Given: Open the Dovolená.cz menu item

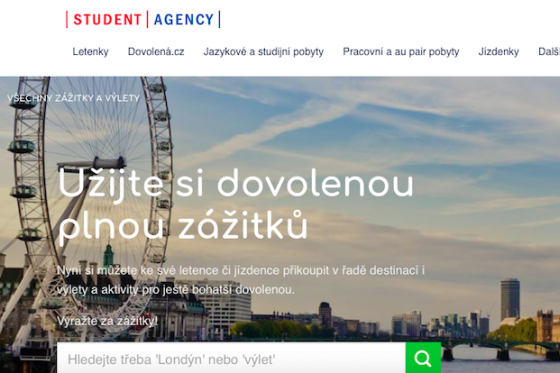Looking at the screenshot, I should pyautogui.click(x=156, y=52).
